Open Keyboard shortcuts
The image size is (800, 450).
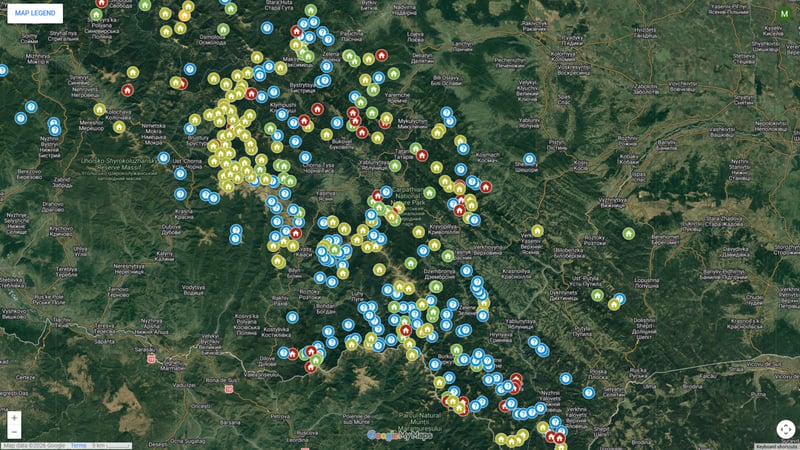tap(777, 445)
